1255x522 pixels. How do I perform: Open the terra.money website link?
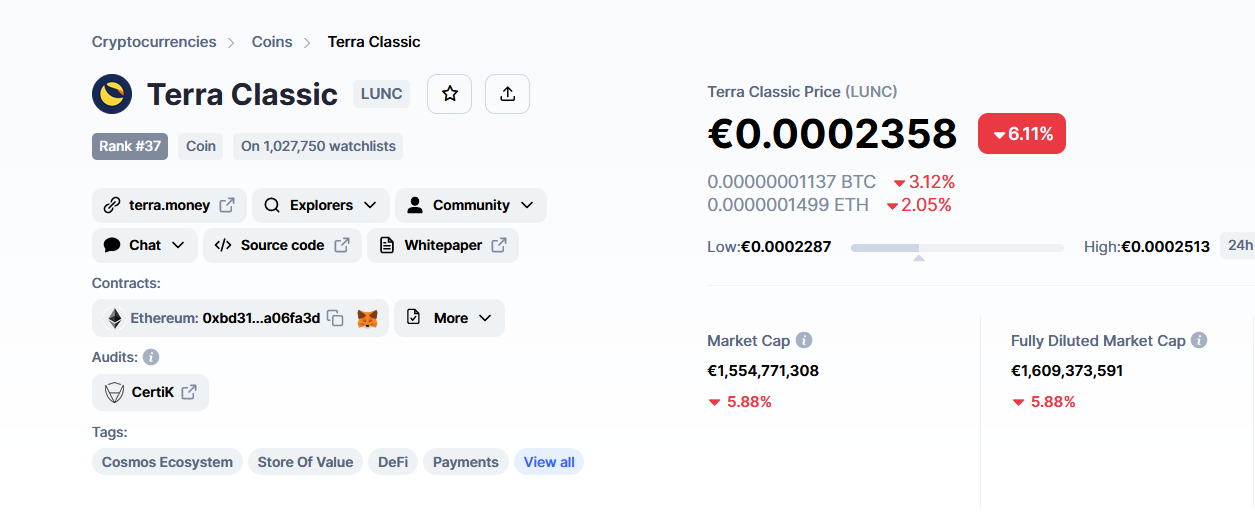(x=169, y=205)
